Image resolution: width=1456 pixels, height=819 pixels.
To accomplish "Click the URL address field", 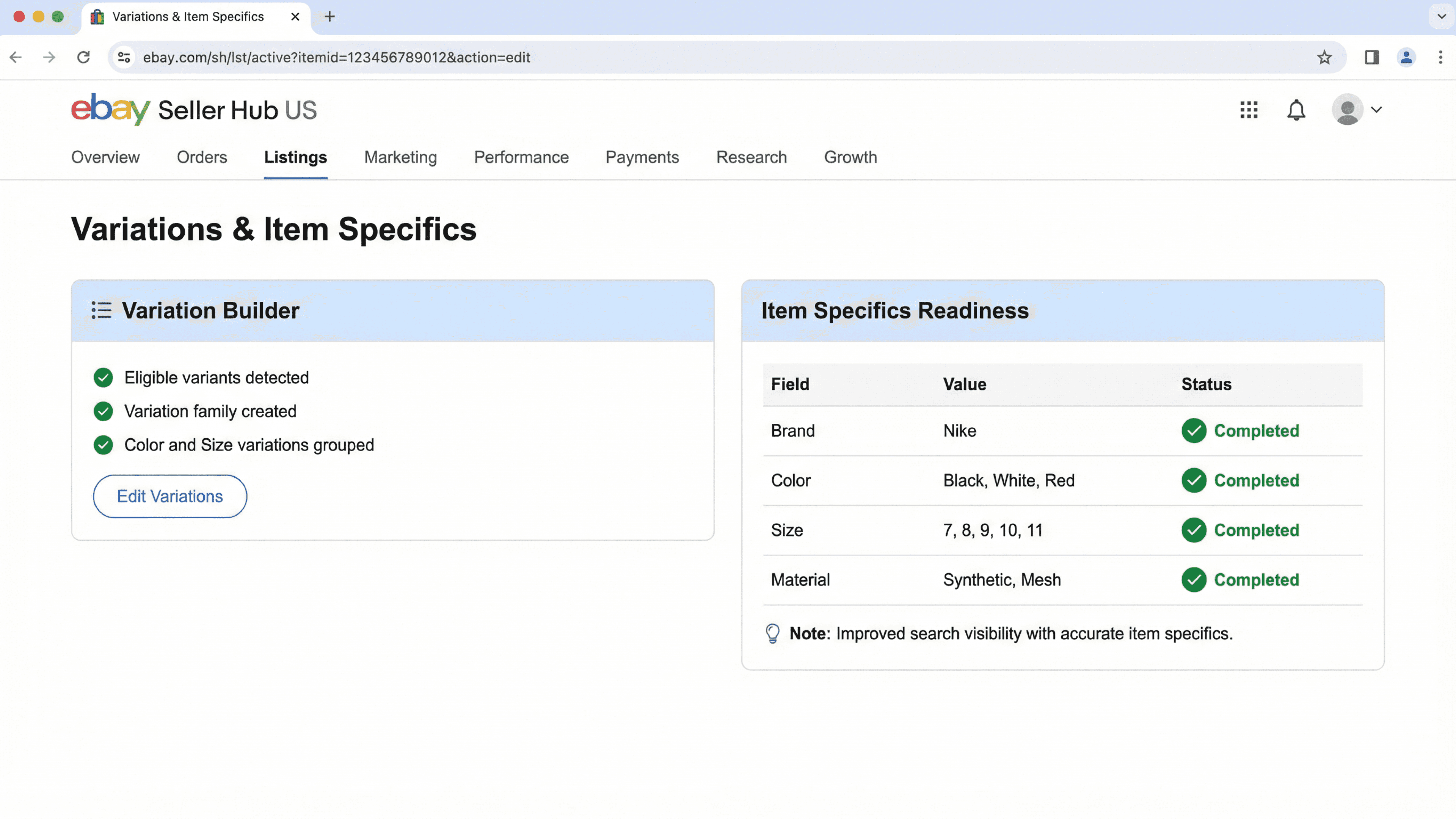I will pos(678,57).
